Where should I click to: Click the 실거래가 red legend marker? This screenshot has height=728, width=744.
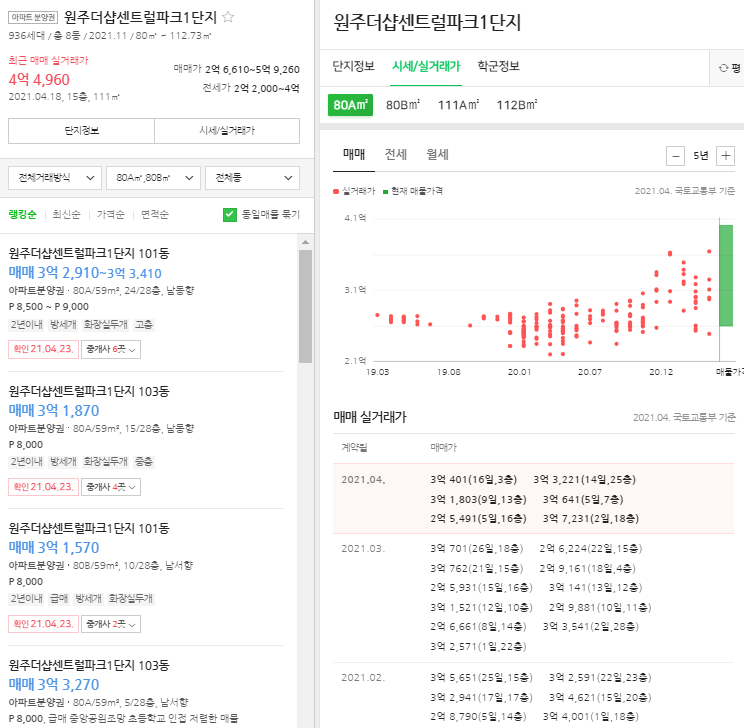click(336, 191)
